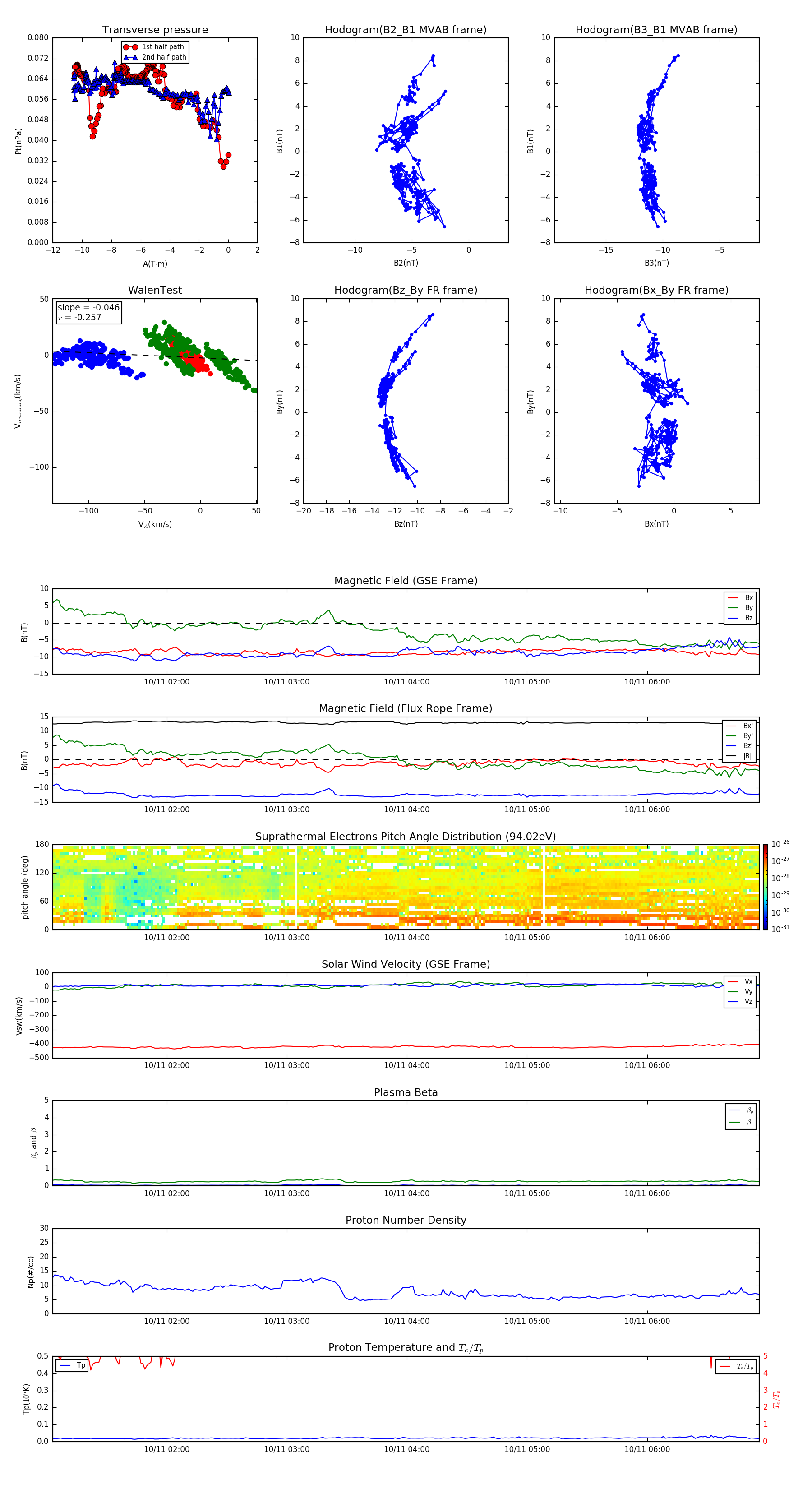Viewport: 812px width, 1489px height.
Task: Click the "Bx(nT)" x-axis label
Action: pyautogui.click(x=656, y=524)
